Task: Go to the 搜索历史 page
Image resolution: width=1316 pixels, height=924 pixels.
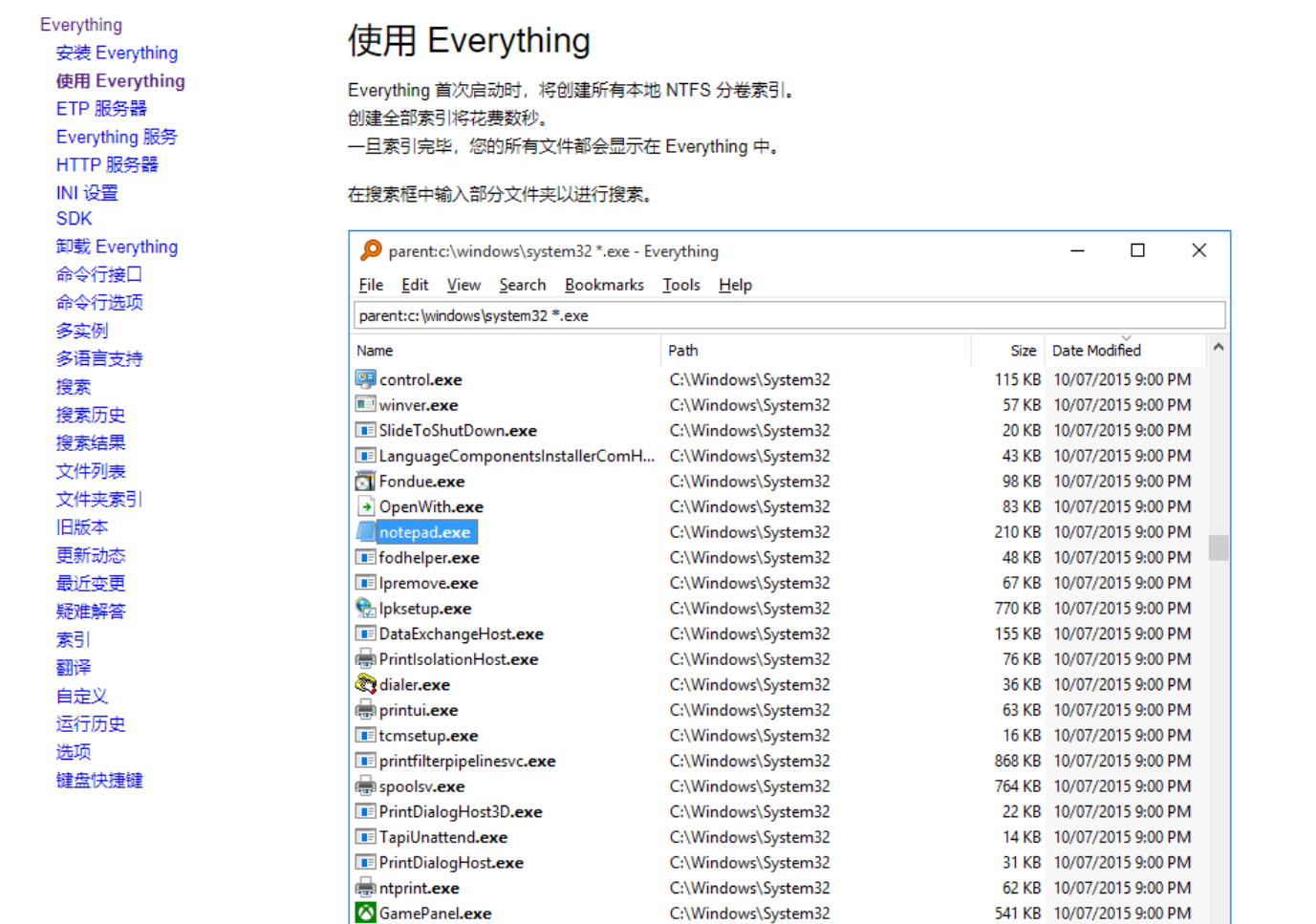Action: [x=91, y=415]
